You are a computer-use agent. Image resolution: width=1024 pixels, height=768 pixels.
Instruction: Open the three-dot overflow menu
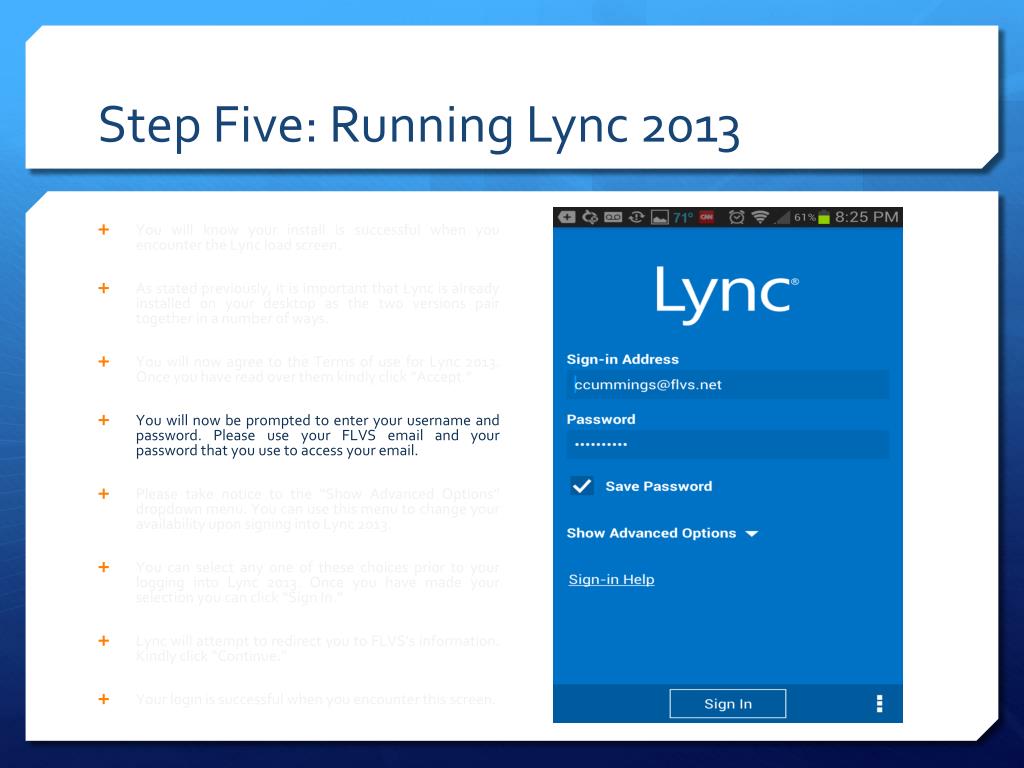[880, 703]
